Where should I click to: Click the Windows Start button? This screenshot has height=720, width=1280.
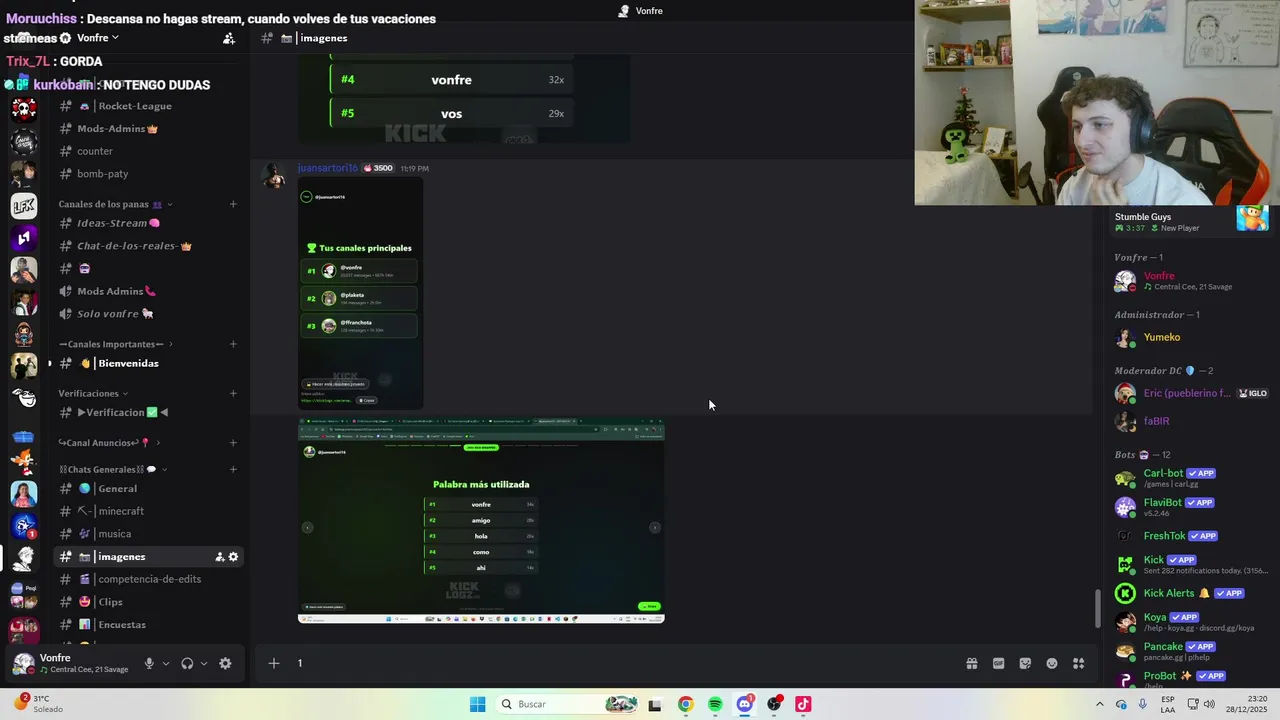point(478,704)
